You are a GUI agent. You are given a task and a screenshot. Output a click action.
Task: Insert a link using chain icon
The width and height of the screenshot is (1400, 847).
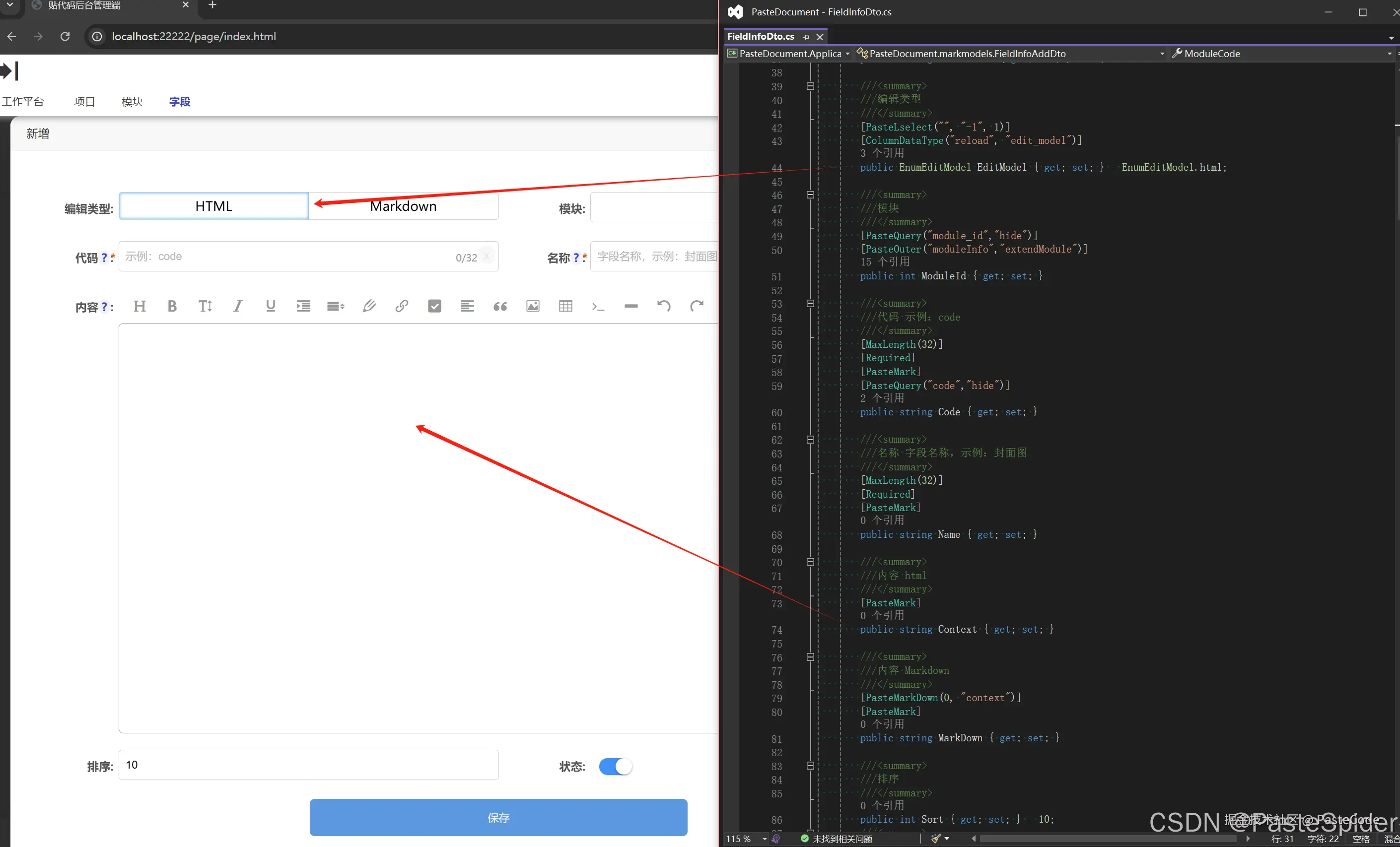[x=402, y=307]
